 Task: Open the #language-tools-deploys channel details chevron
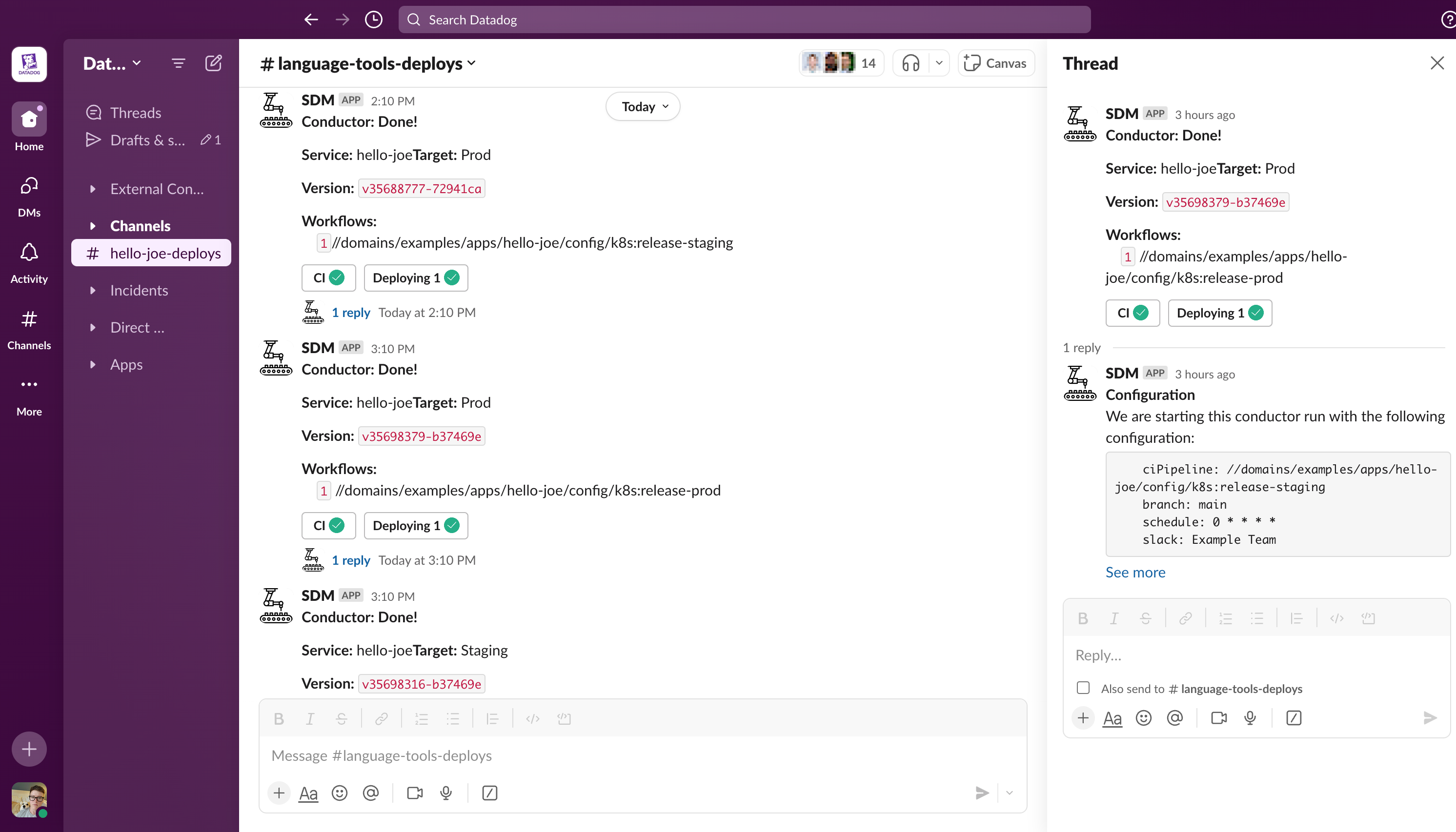coord(472,63)
